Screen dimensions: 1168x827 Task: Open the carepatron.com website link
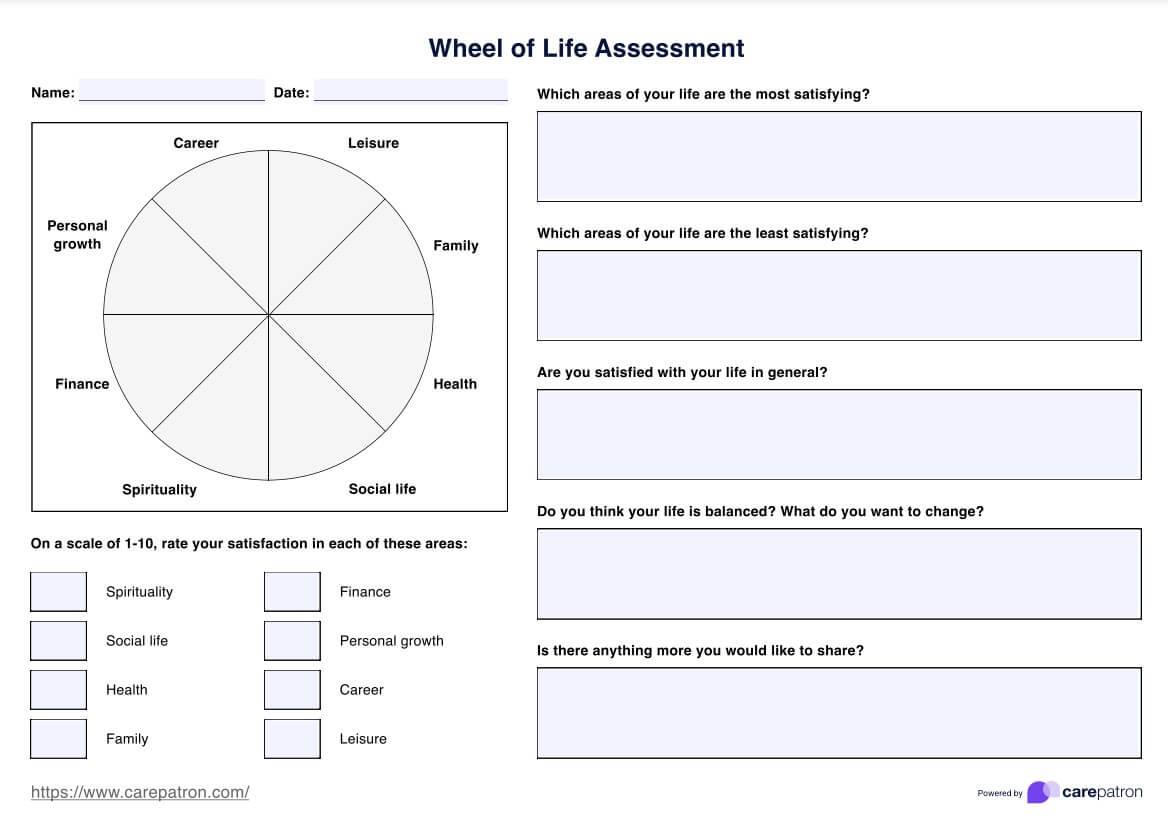tap(140, 792)
